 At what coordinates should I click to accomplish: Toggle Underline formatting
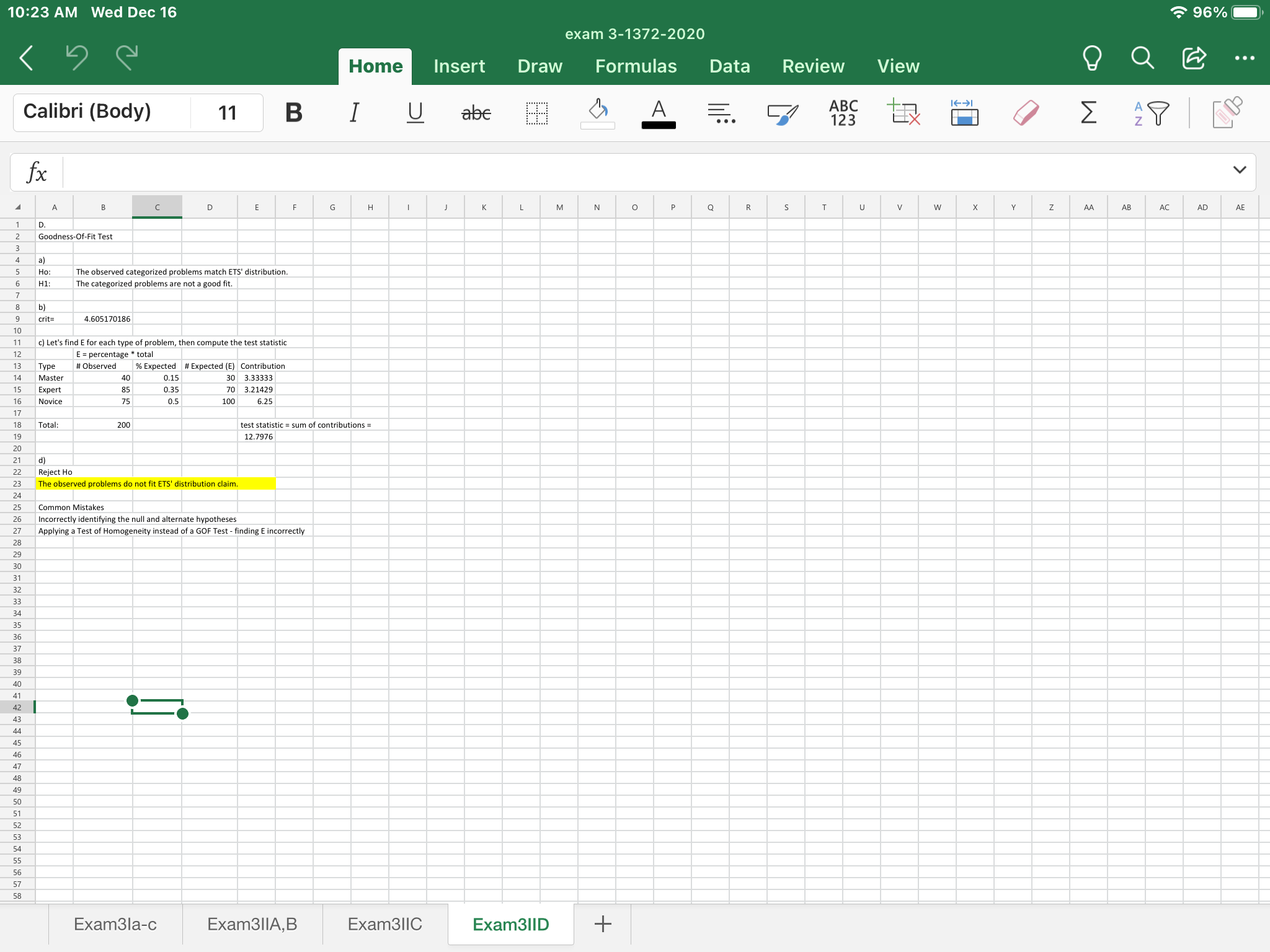[x=415, y=113]
